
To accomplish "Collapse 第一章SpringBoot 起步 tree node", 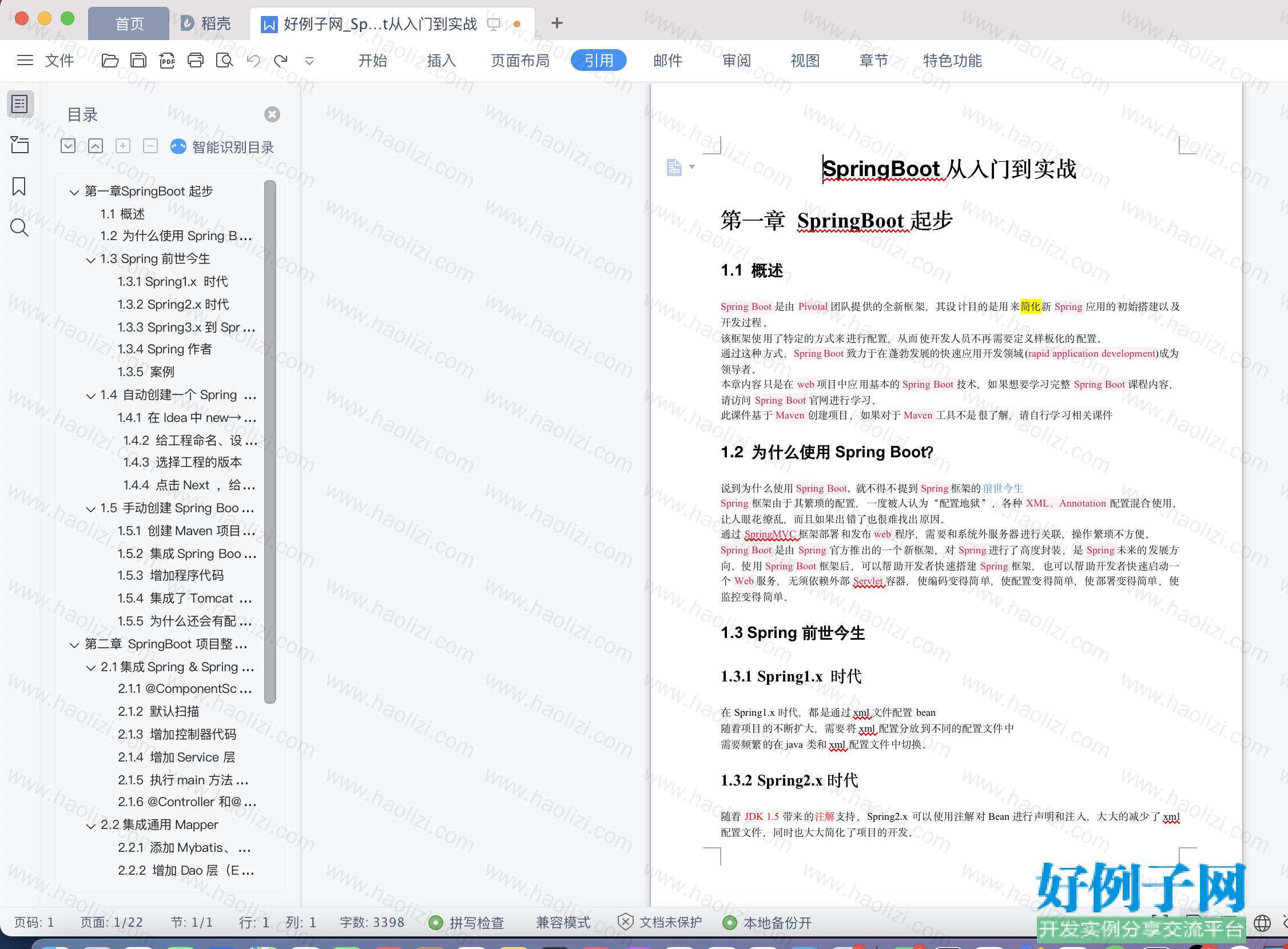I will tap(74, 192).
